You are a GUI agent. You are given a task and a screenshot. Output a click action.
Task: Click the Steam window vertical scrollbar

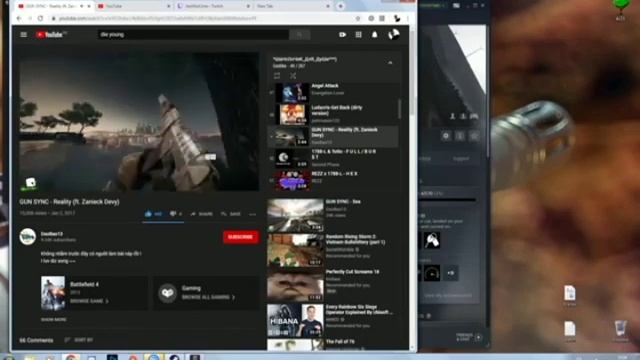[488, 90]
